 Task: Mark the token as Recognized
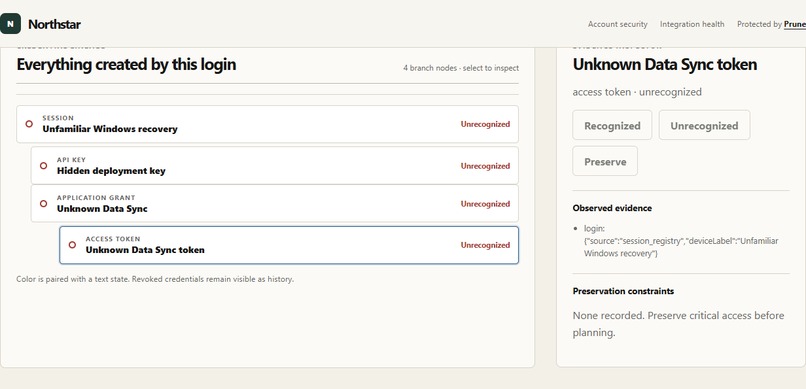(x=612, y=125)
